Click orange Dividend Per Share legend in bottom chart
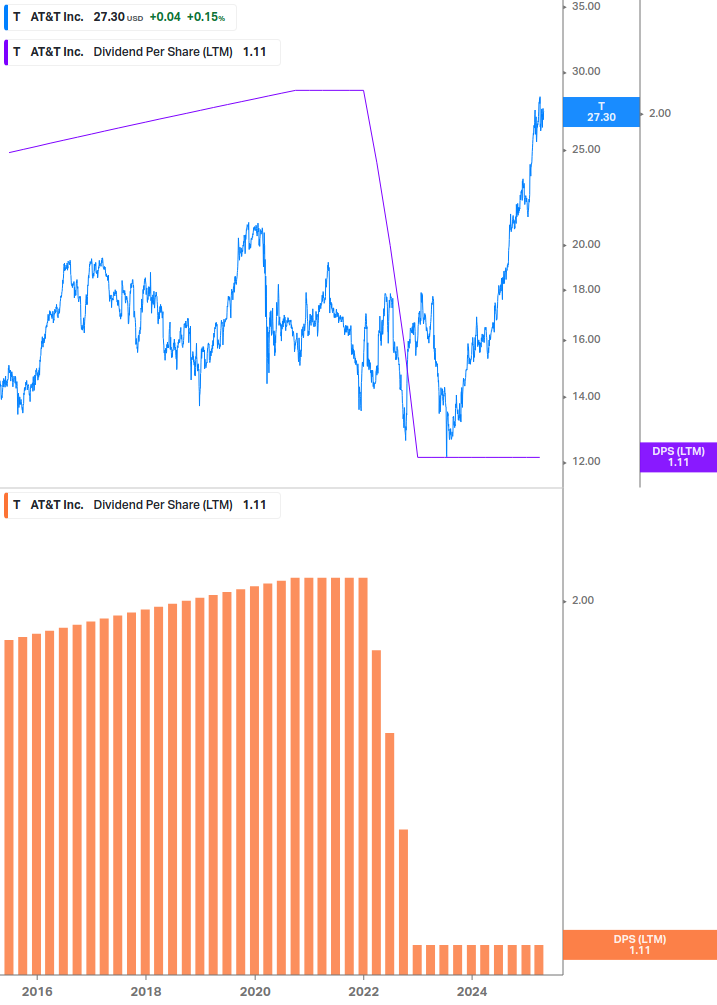Viewport: 717px width, 1005px height. pyautogui.click(x=142, y=505)
